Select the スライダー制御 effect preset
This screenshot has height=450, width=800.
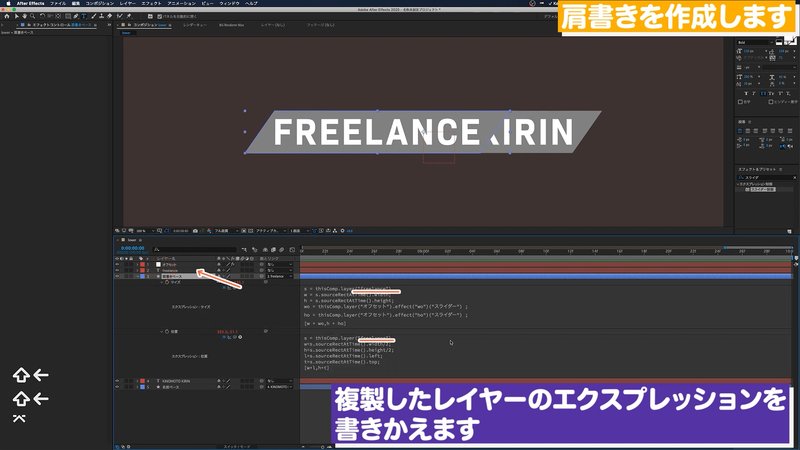point(762,189)
